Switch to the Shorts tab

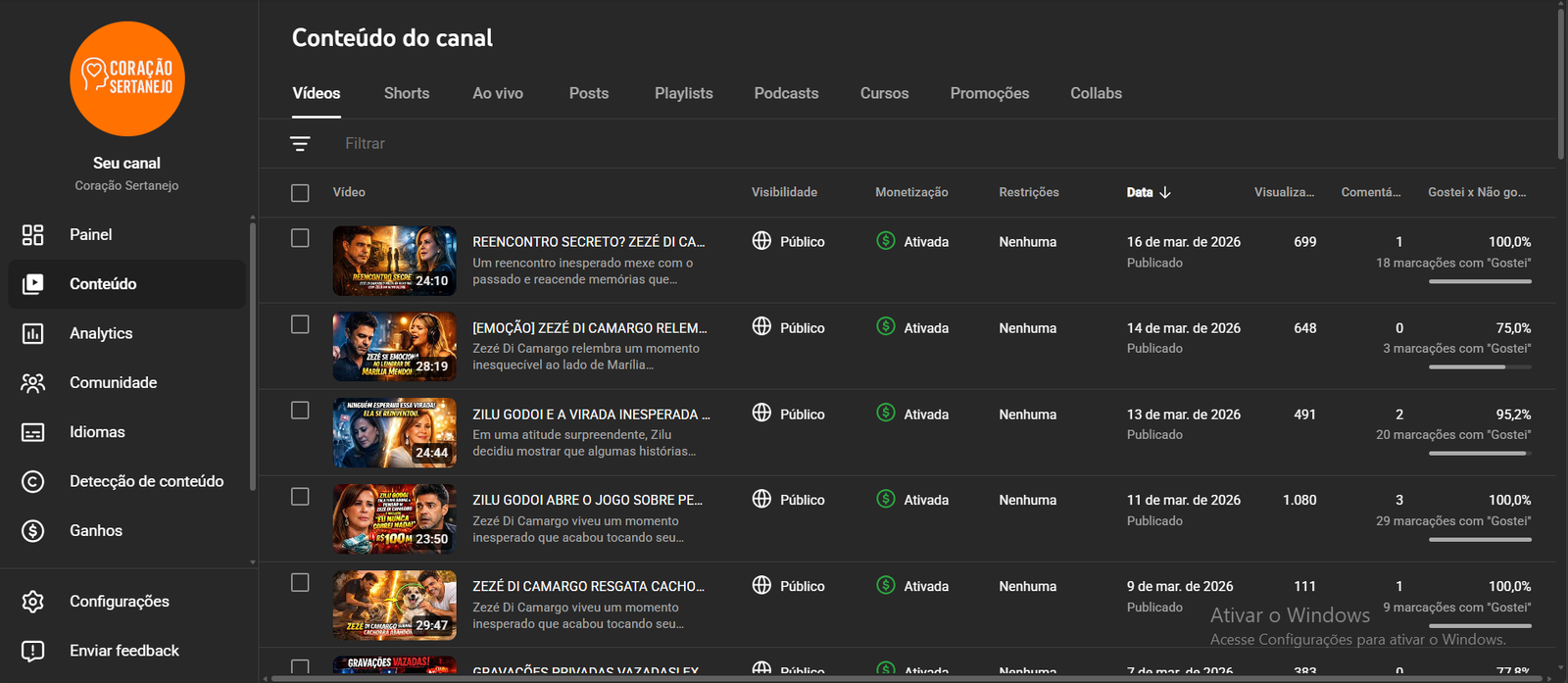pos(407,94)
